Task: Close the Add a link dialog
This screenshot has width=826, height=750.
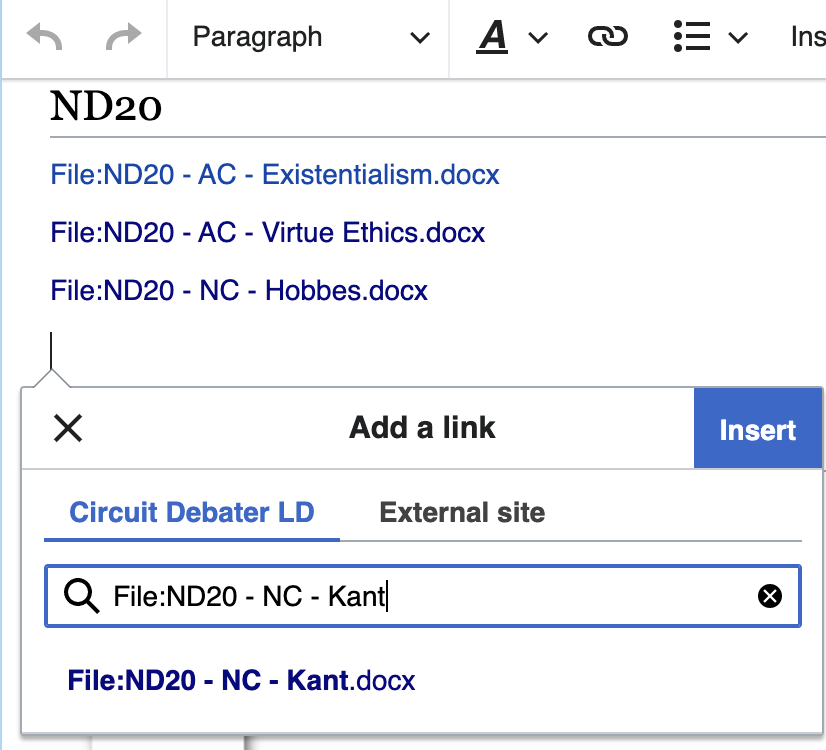Action: click(68, 428)
